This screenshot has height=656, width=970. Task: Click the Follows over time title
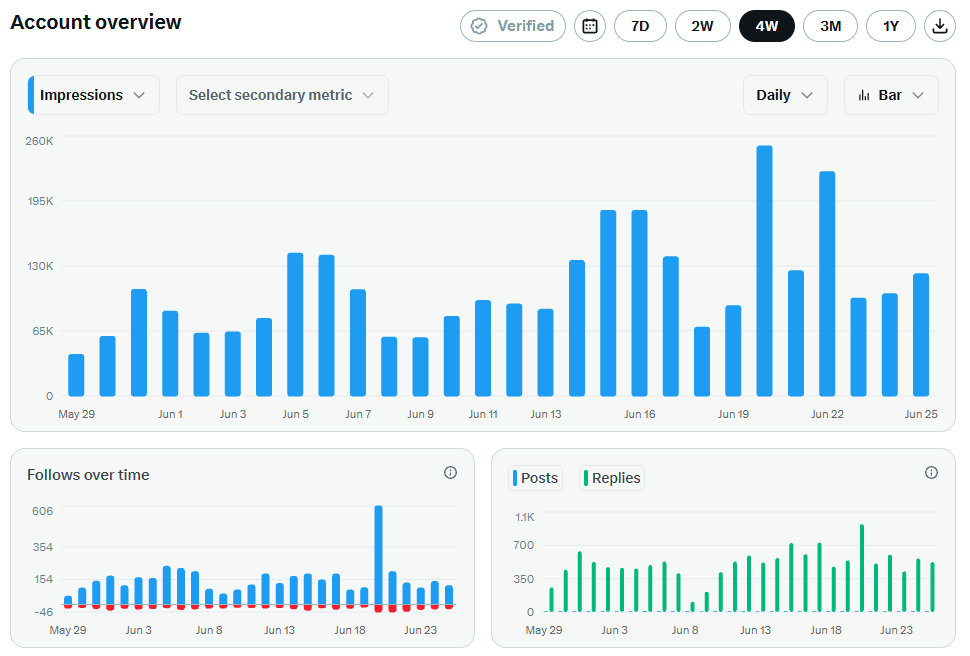point(88,475)
